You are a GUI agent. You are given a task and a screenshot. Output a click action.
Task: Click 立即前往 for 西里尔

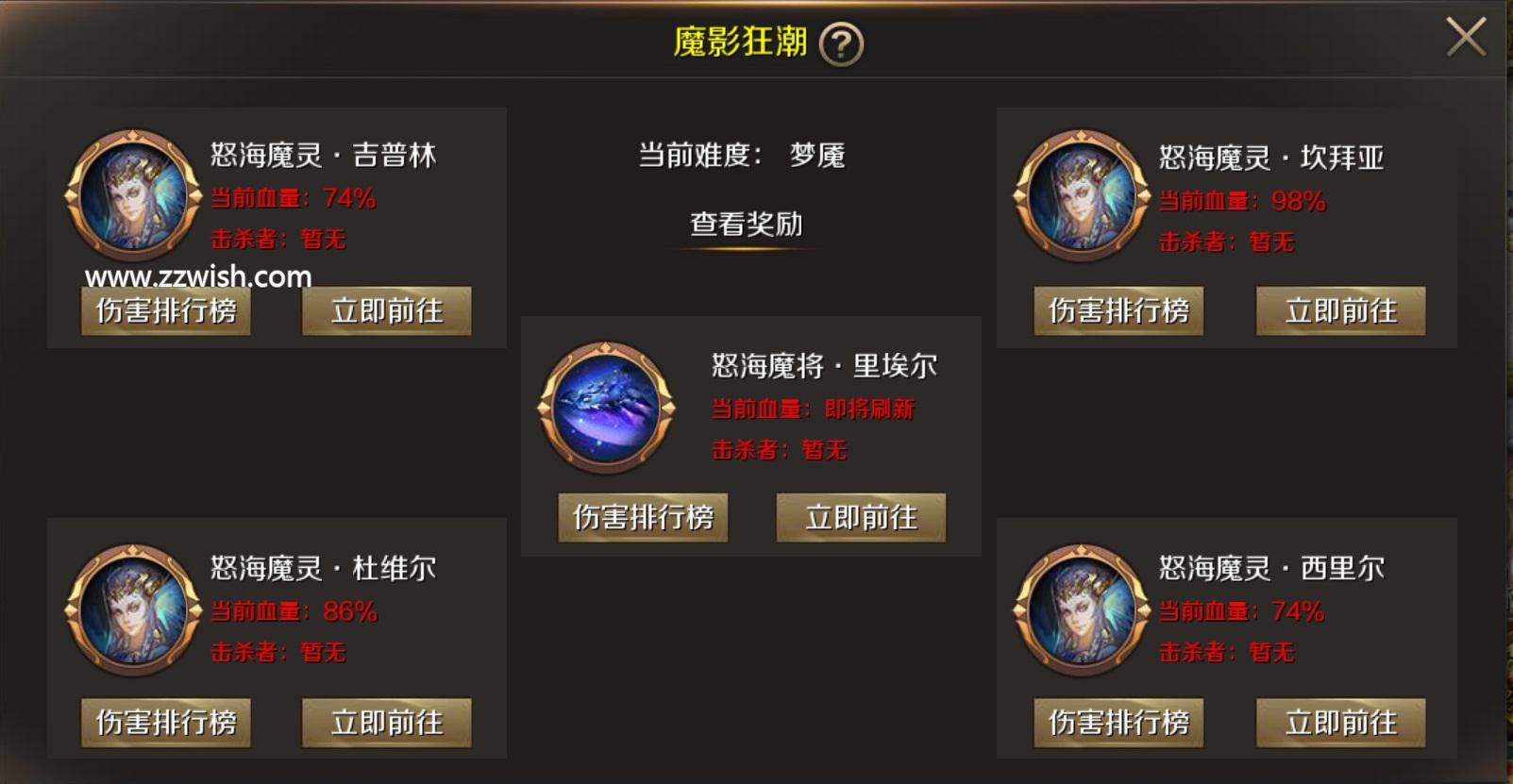point(1341,723)
